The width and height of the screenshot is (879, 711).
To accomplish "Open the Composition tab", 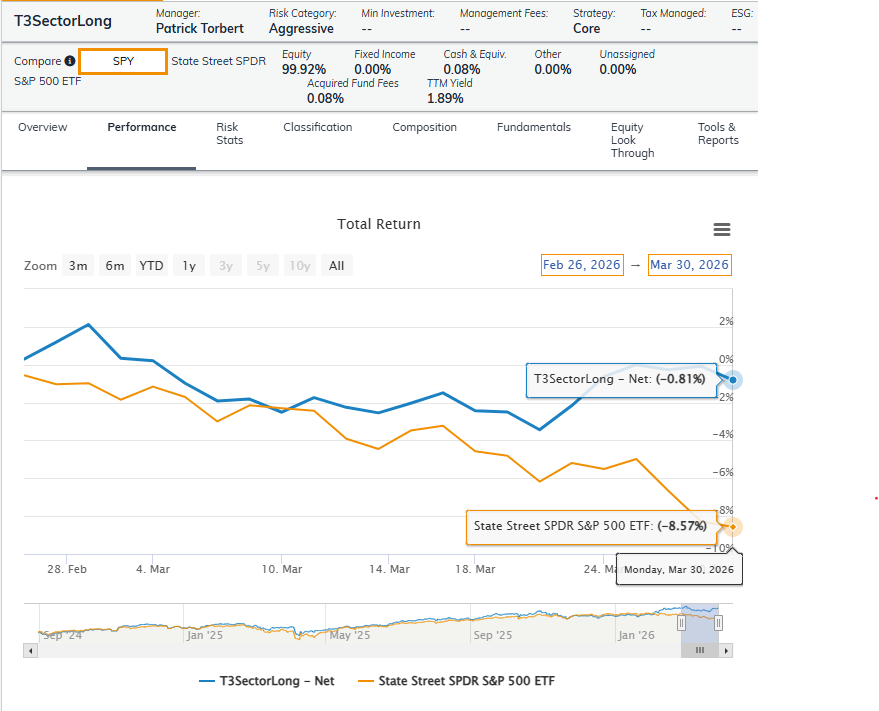I will (x=424, y=127).
